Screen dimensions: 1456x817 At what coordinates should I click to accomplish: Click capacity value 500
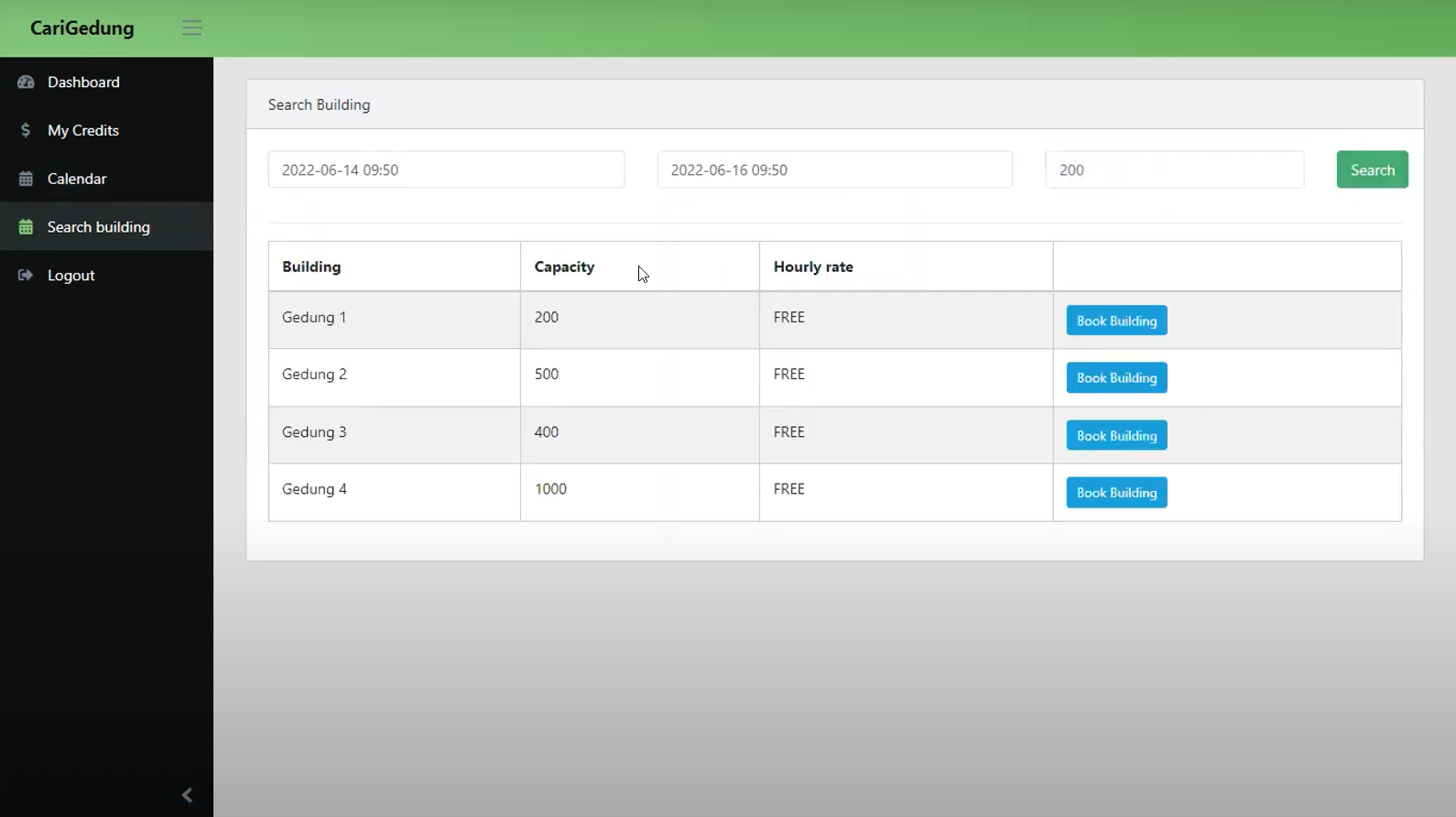(x=547, y=374)
